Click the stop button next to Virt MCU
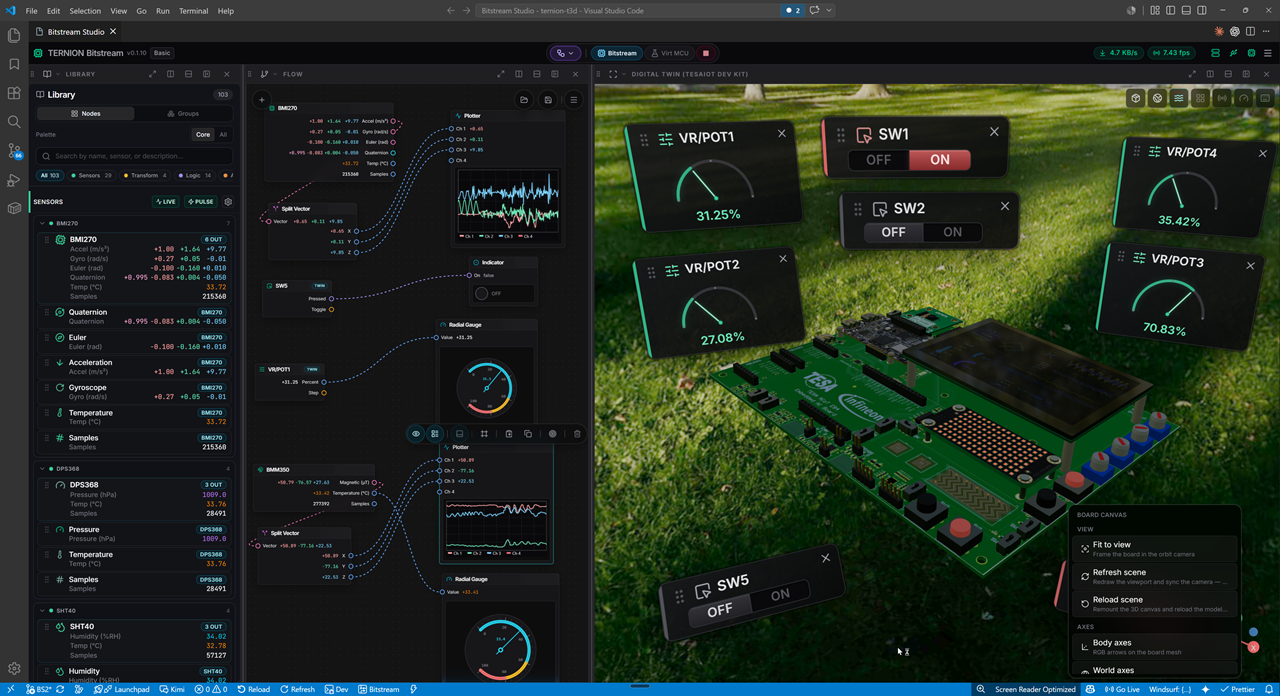The height and width of the screenshot is (696, 1280). (x=706, y=53)
